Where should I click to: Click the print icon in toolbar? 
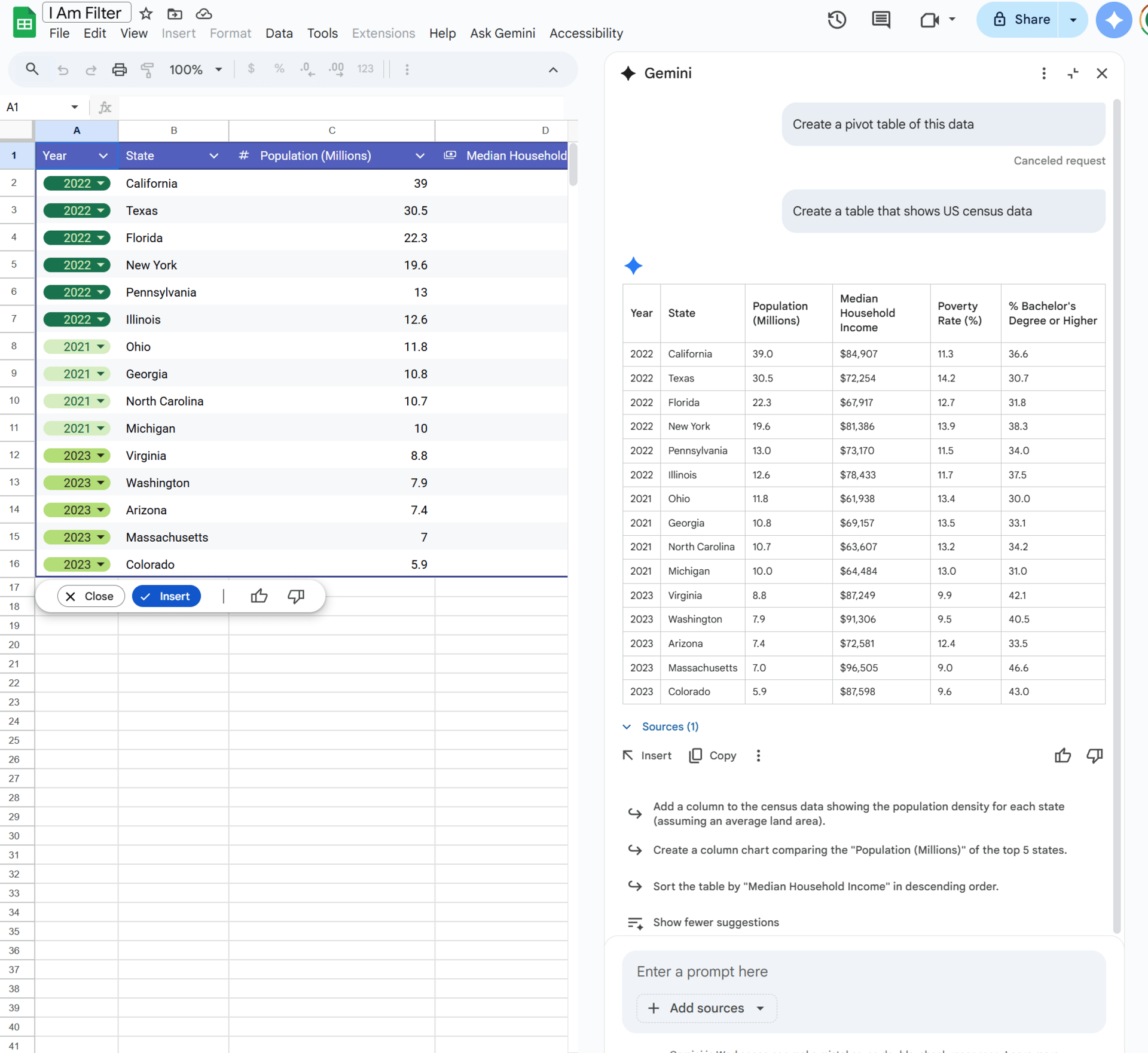click(120, 69)
